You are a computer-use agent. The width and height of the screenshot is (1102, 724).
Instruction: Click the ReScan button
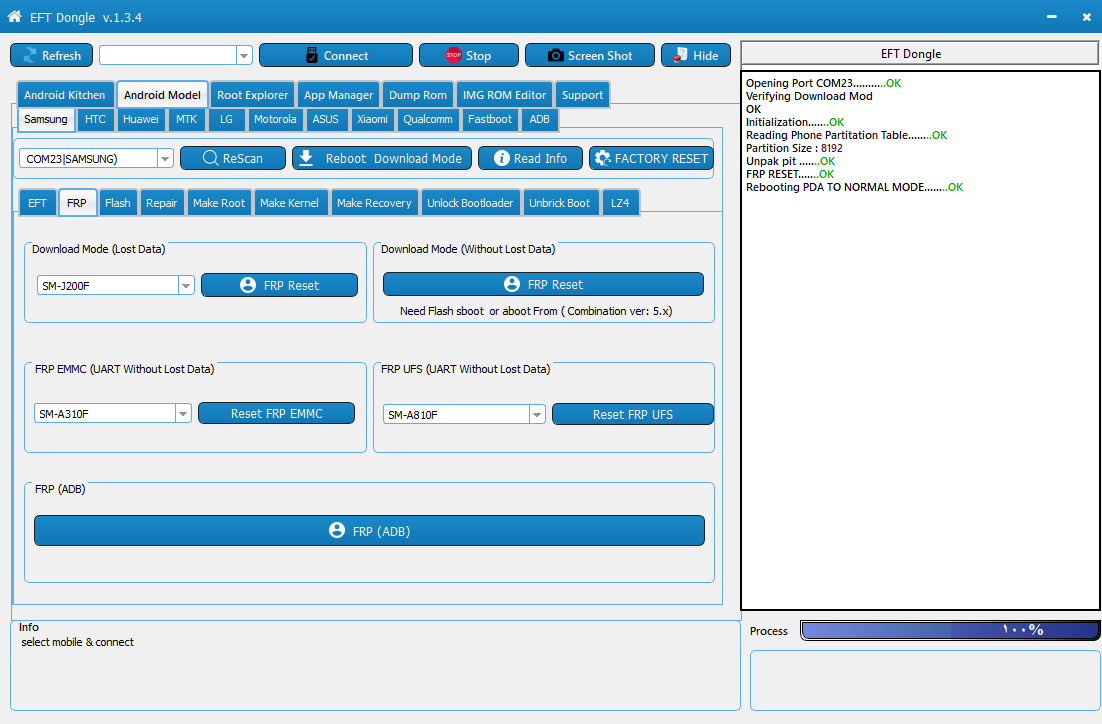[x=233, y=158]
